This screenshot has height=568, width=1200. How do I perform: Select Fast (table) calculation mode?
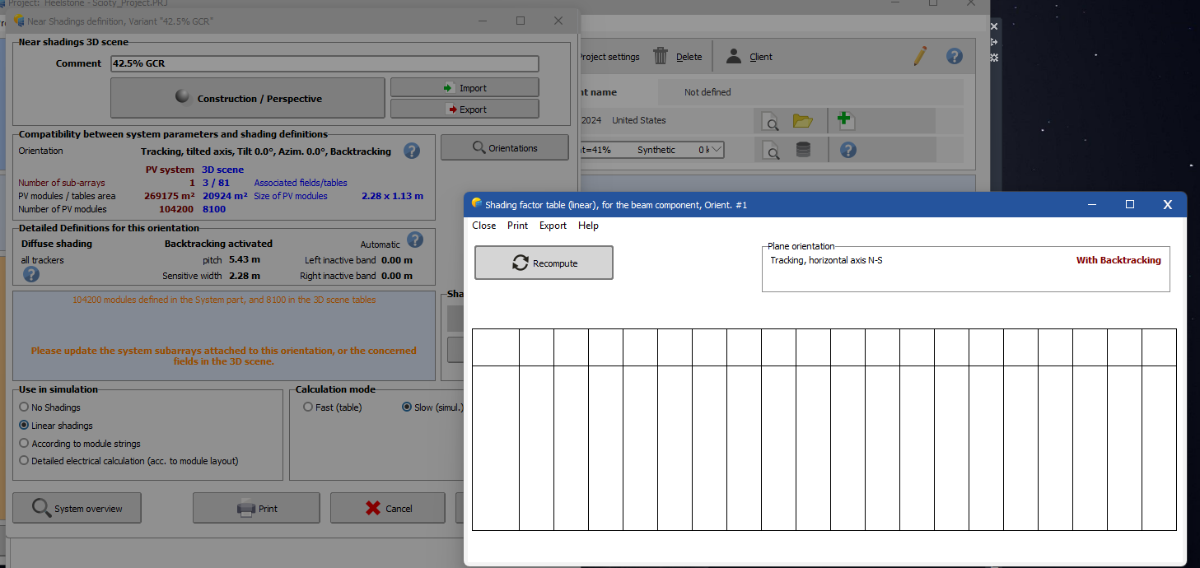[308, 408]
